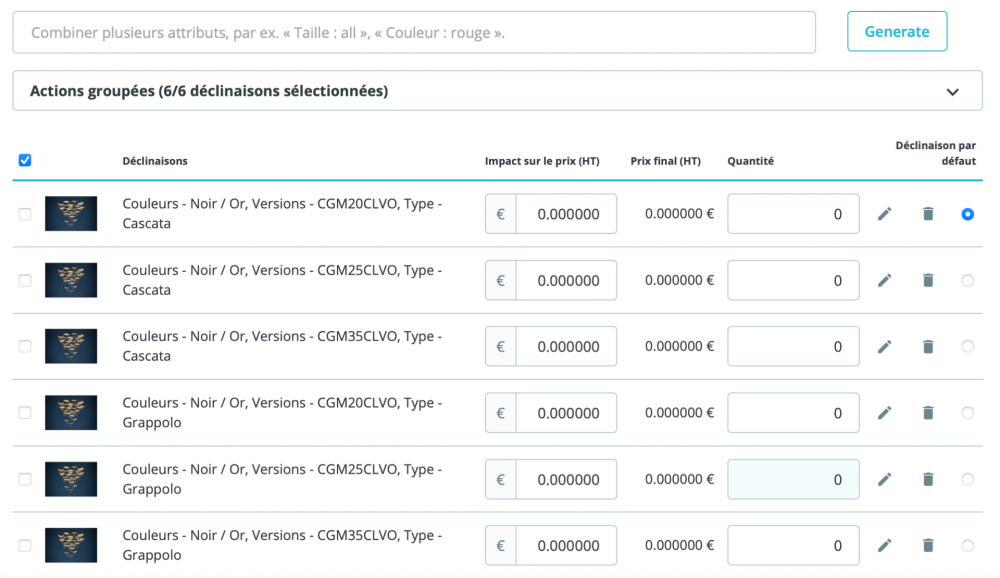Delete the CGM25CLVO Cascata combination
This screenshot has width=1000, height=578.
[929, 280]
